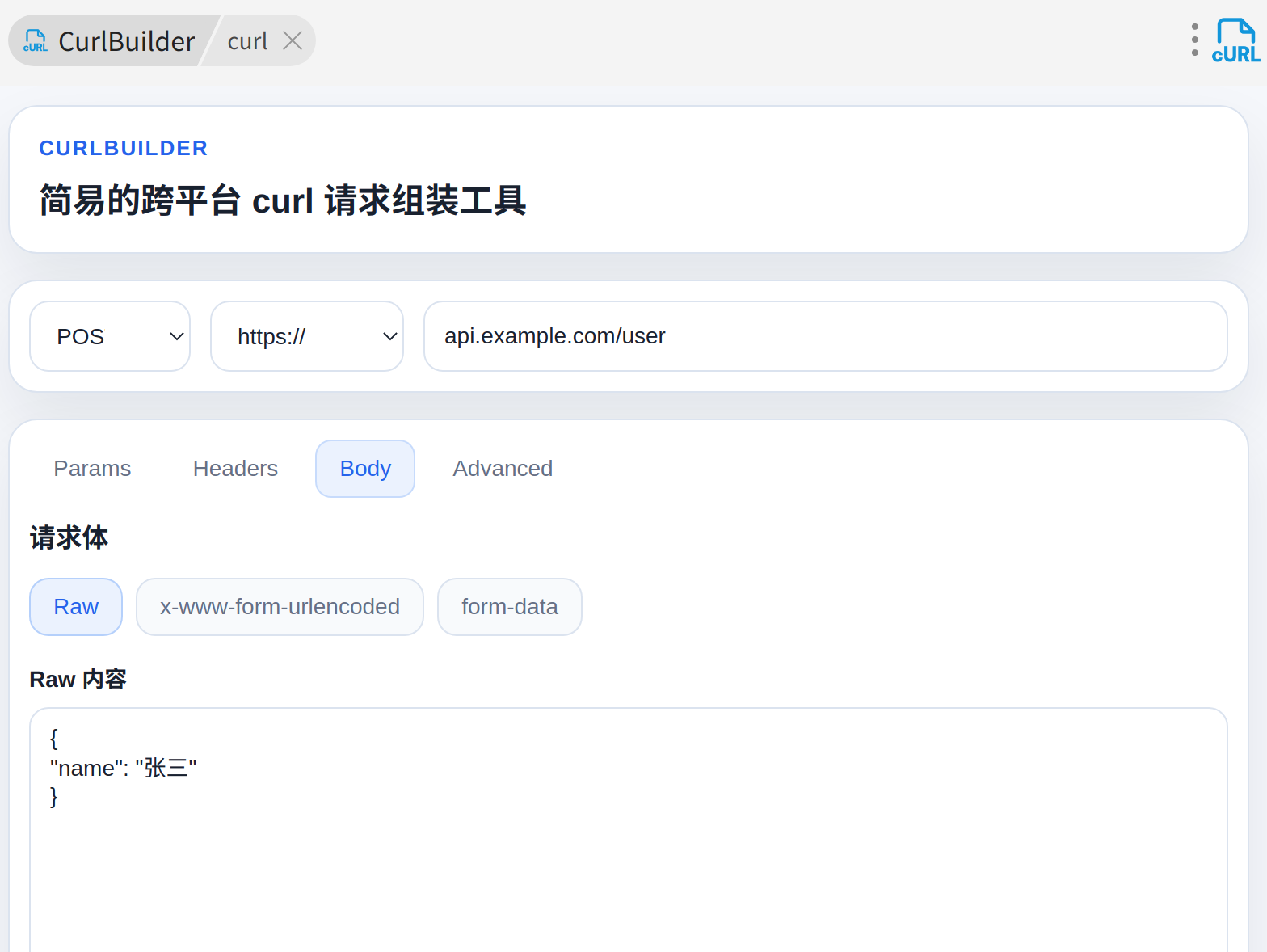Switch to the CurlBuilder breadcrumb tab

126,41
